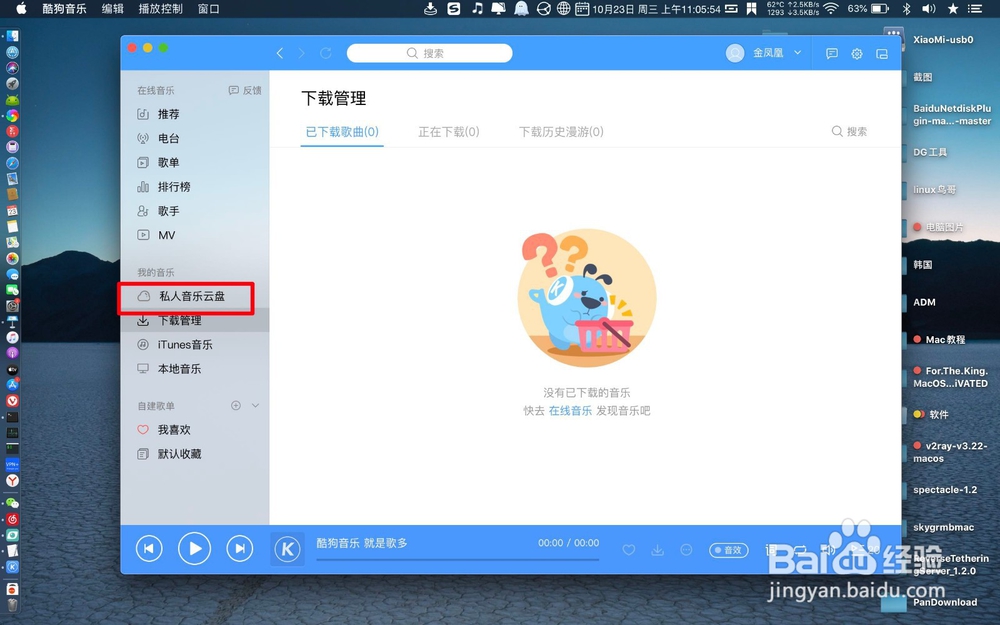The width and height of the screenshot is (1000, 625).
Task: Open the 窗口 menu
Action: point(209,9)
